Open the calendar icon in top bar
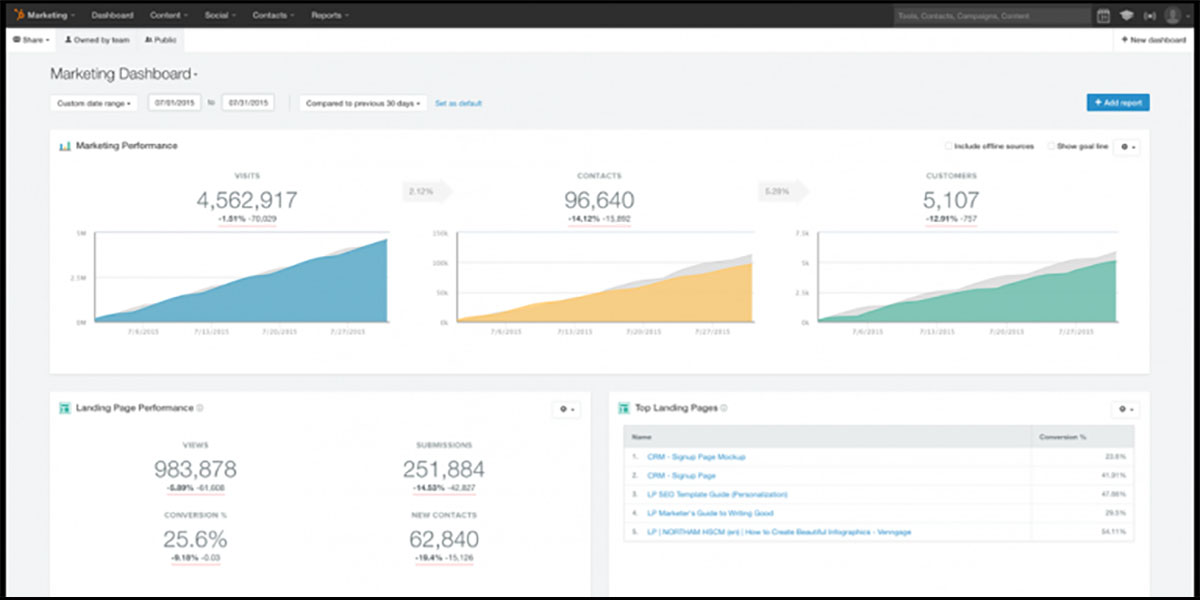 point(1104,16)
